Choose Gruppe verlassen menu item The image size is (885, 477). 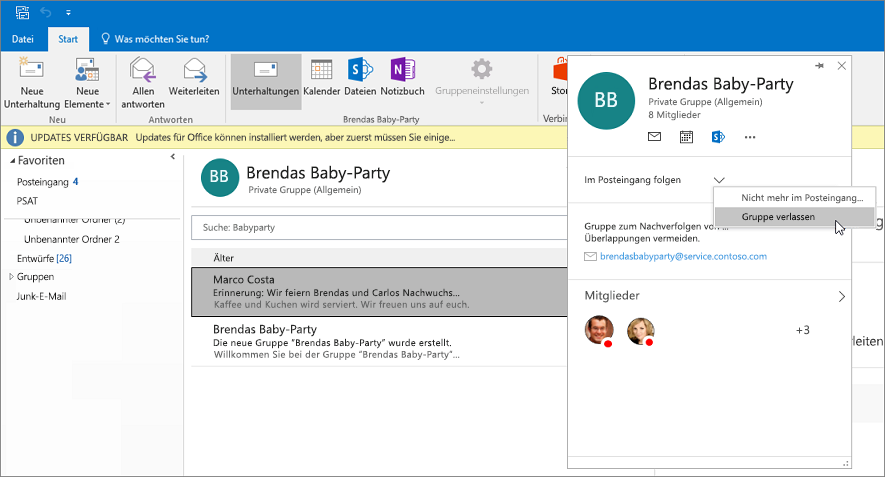(x=795, y=217)
